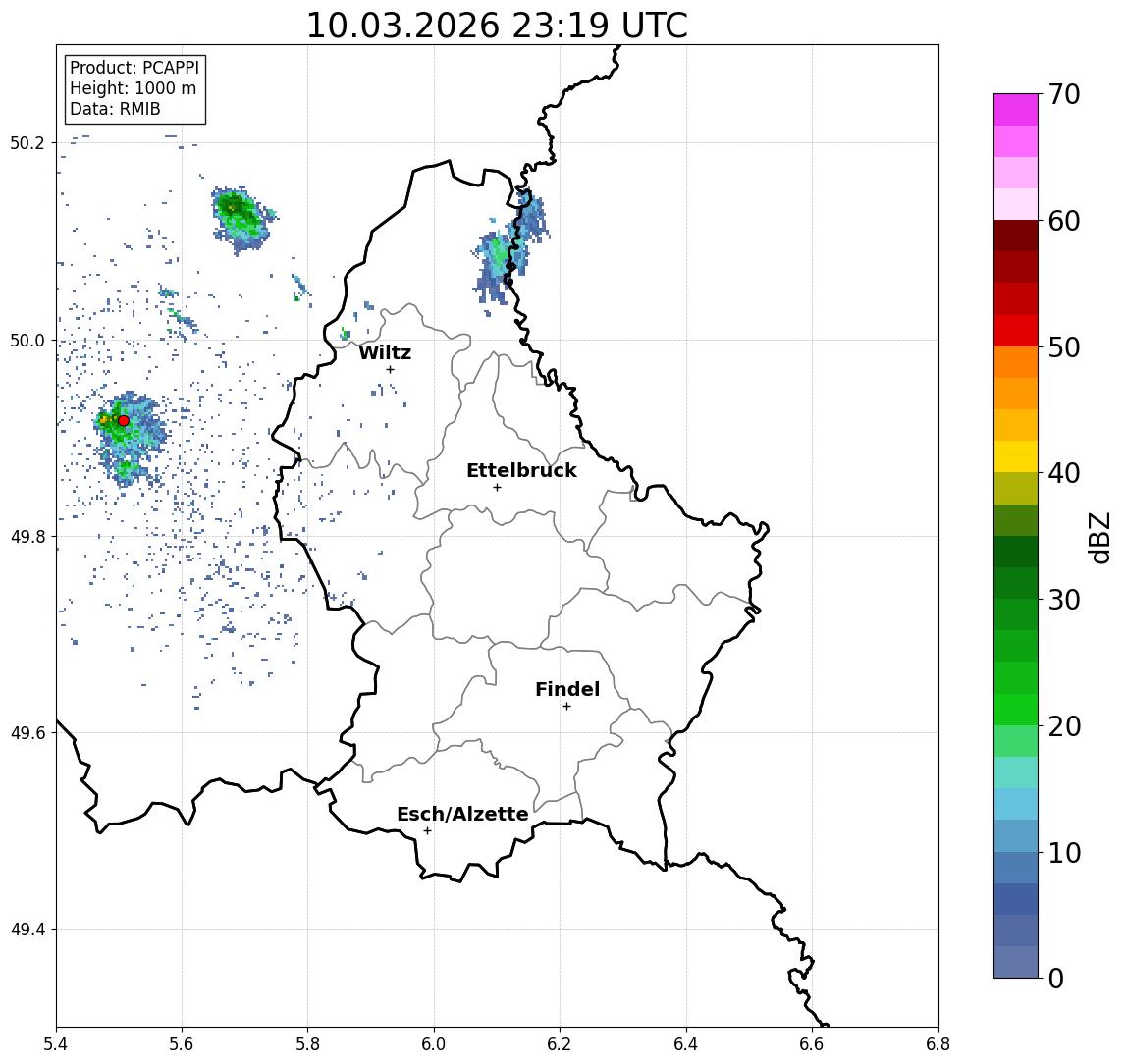This screenshot has width=1124, height=1064.
Task: Click the 'Product: PCAPPI' text line
Action: click(134, 68)
